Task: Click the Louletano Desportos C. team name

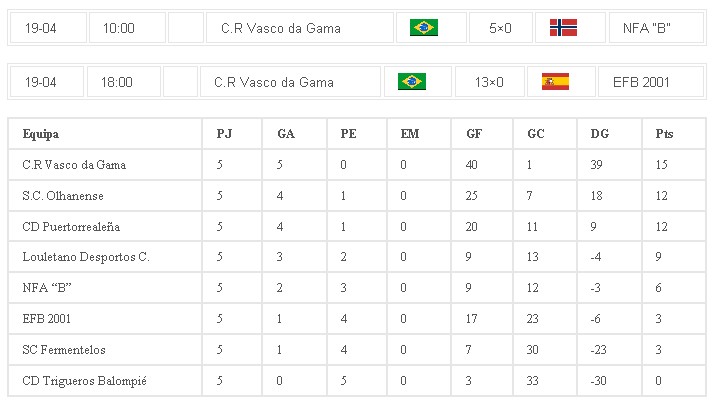Action: (85, 258)
